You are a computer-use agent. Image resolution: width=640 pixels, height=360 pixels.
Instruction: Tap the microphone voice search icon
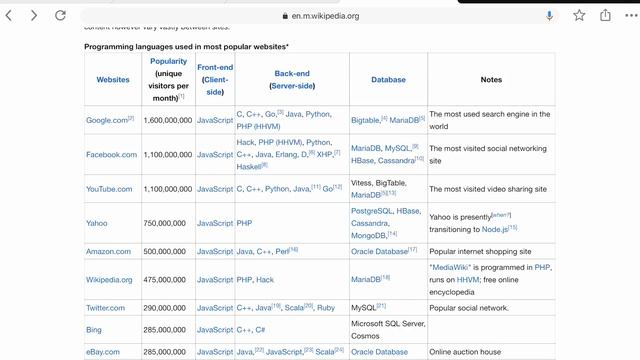click(x=549, y=16)
